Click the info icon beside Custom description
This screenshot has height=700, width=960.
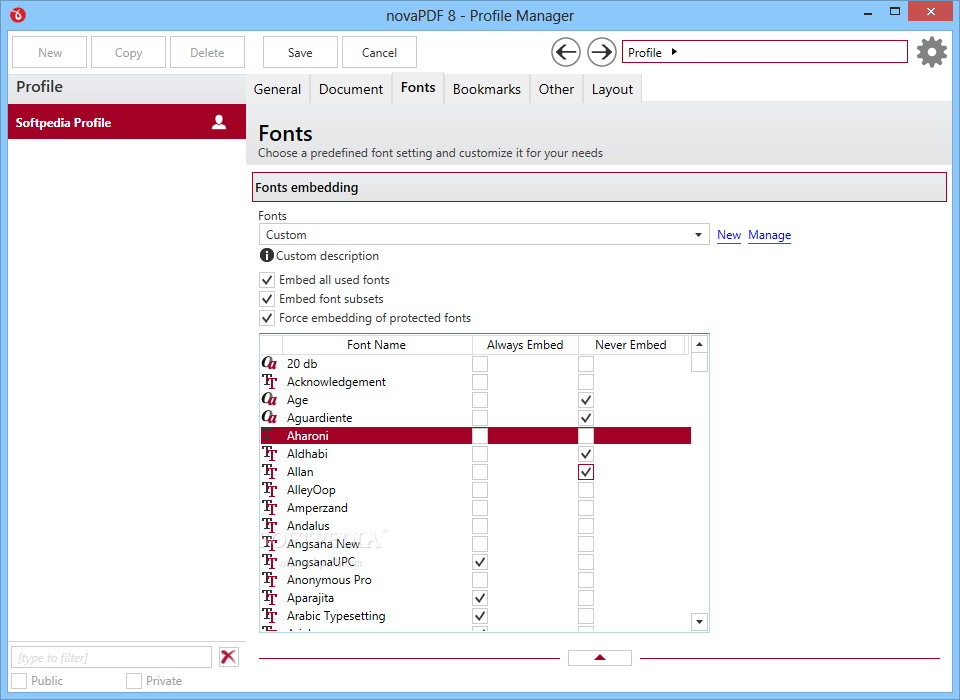(266, 255)
